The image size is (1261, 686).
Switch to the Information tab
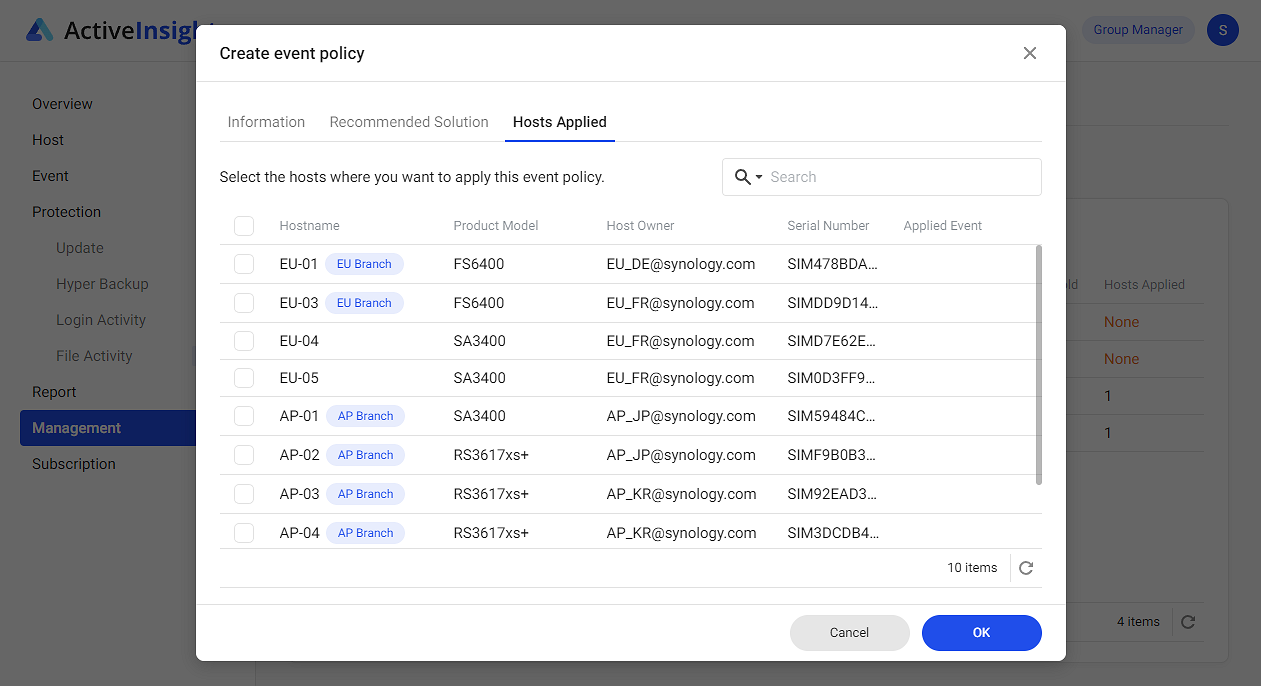click(x=266, y=121)
